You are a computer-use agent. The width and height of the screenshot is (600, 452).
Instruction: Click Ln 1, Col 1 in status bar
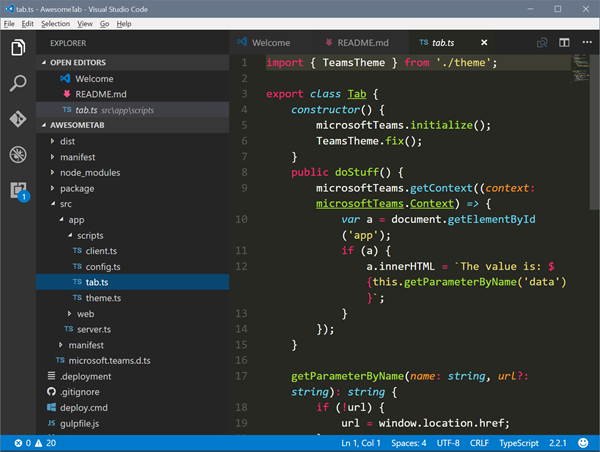point(361,443)
